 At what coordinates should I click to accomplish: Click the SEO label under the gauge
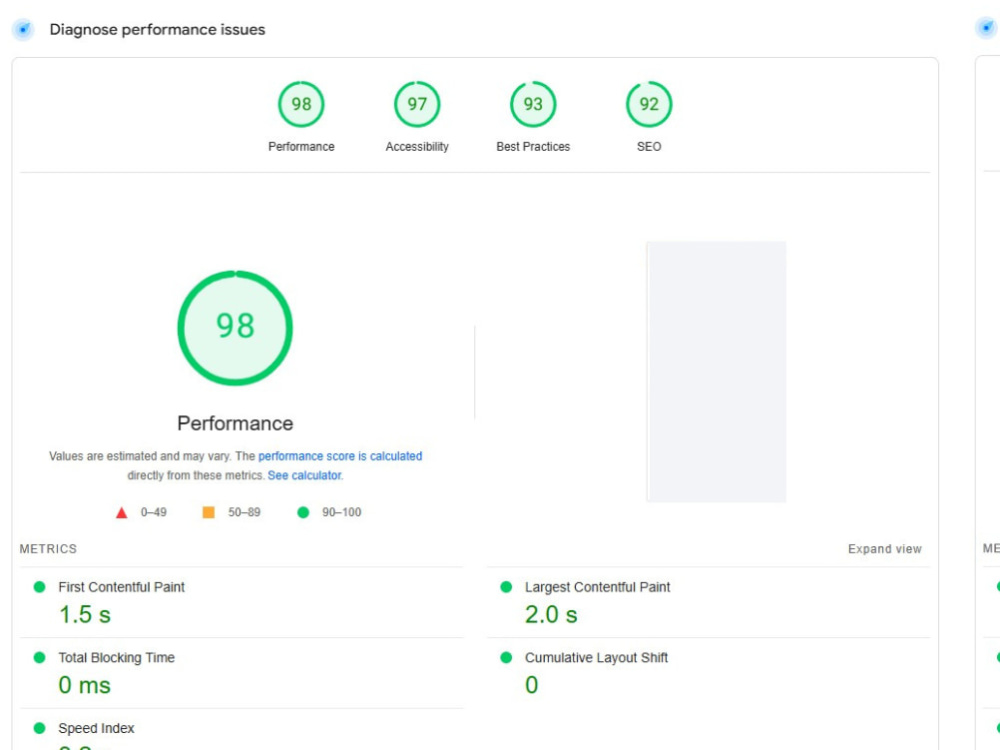(649, 147)
